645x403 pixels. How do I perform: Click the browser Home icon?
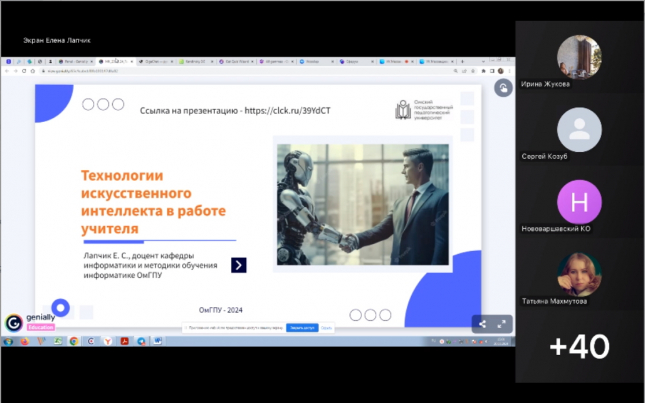[32, 71]
